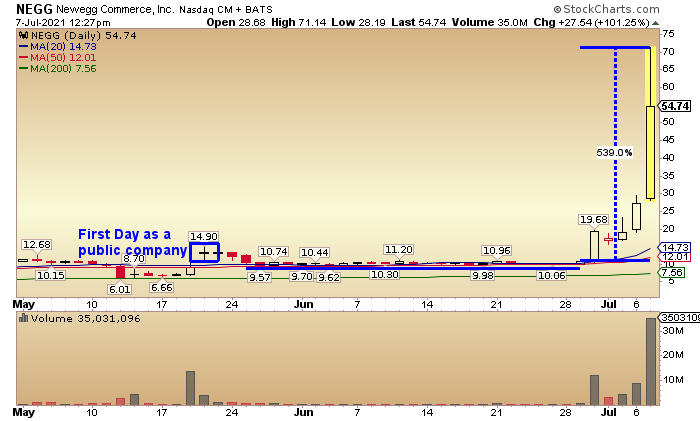Image resolution: width=700 pixels, height=421 pixels.
Task: Click the 6.01 low price label
Action: click(x=120, y=289)
